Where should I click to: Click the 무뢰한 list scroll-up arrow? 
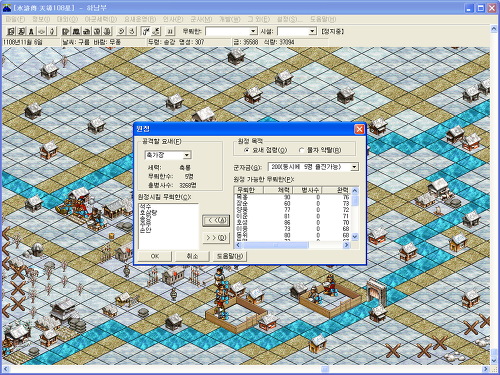point(355,191)
